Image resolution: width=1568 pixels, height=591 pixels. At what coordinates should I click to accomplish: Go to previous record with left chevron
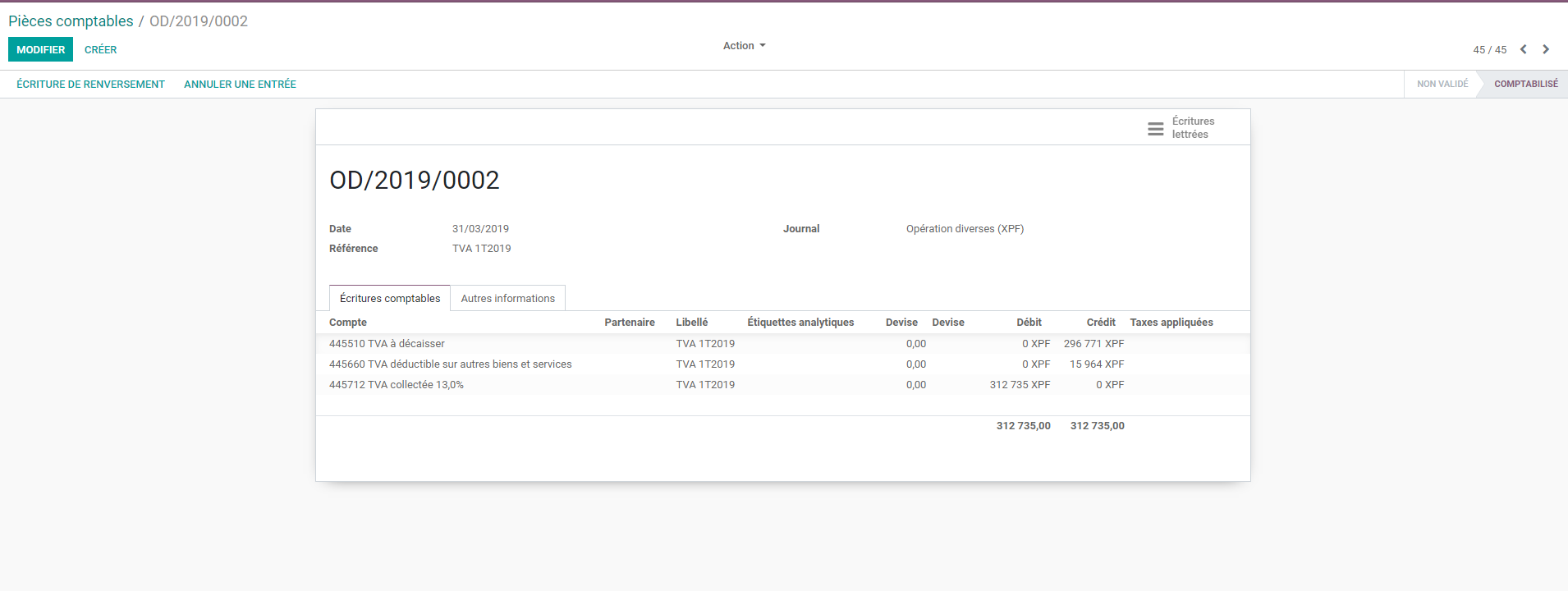(x=1523, y=50)
